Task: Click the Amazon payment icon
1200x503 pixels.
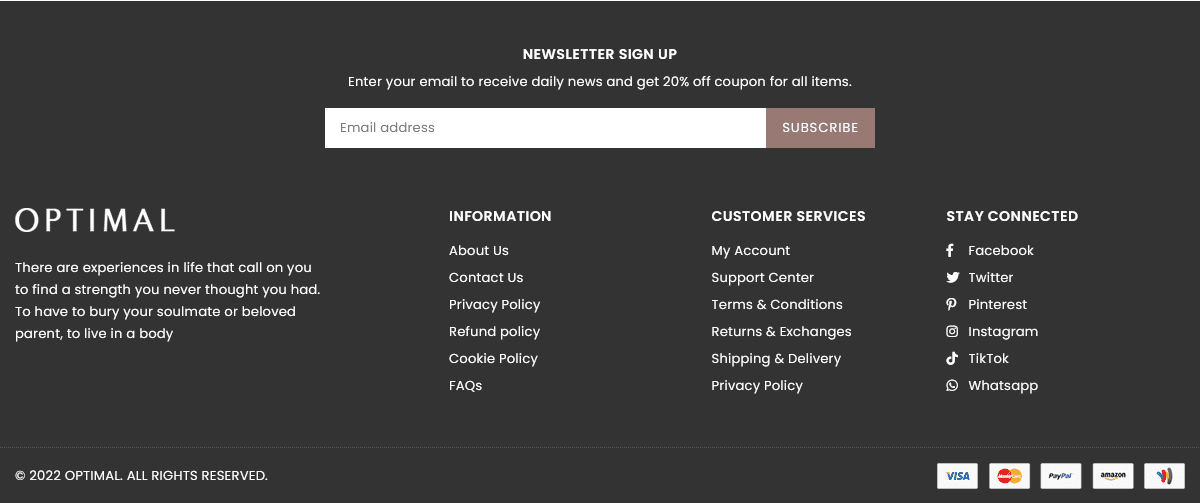Action: tap(1112, 476)
